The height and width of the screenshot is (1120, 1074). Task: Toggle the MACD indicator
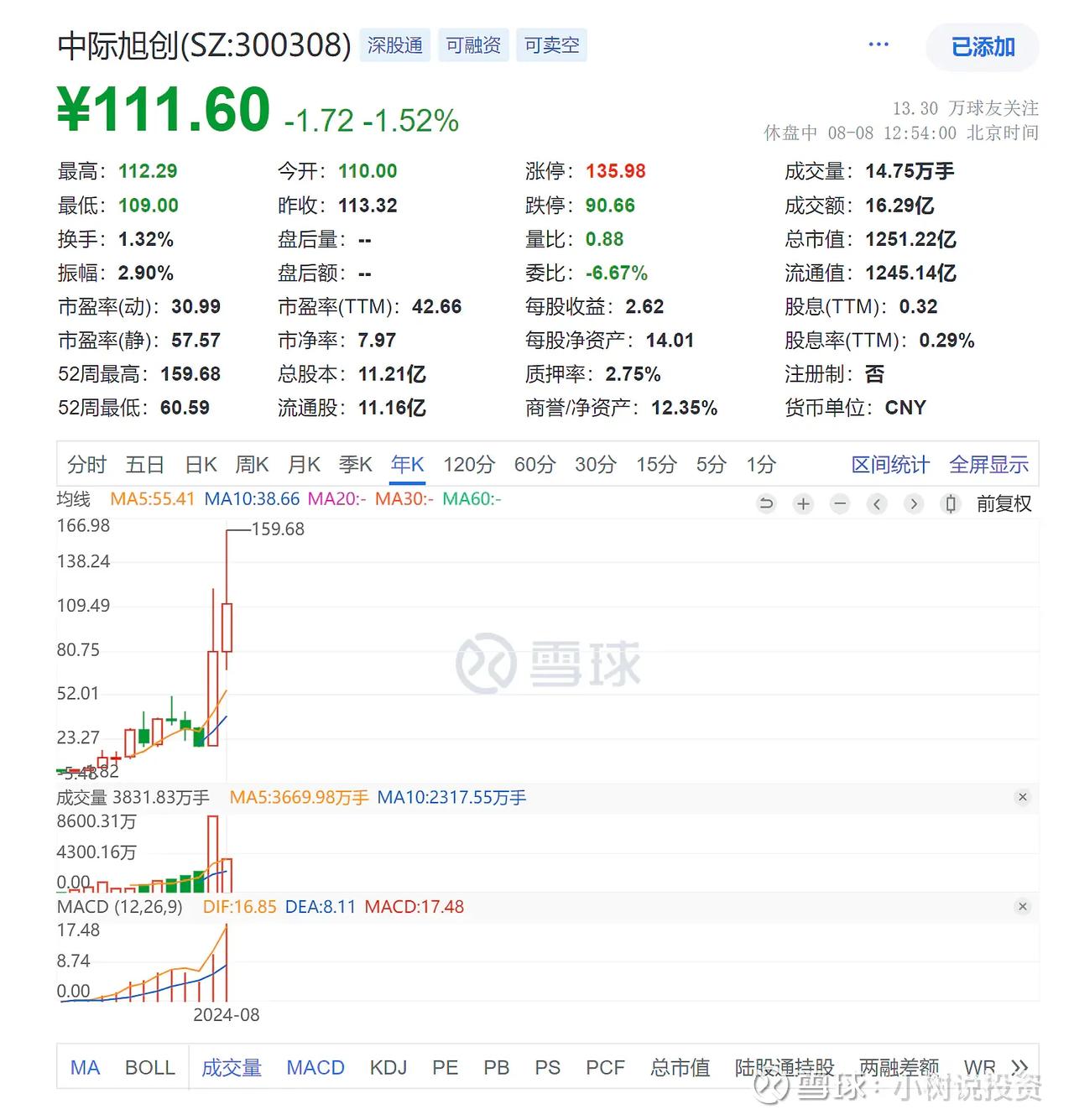[315, 1067]
